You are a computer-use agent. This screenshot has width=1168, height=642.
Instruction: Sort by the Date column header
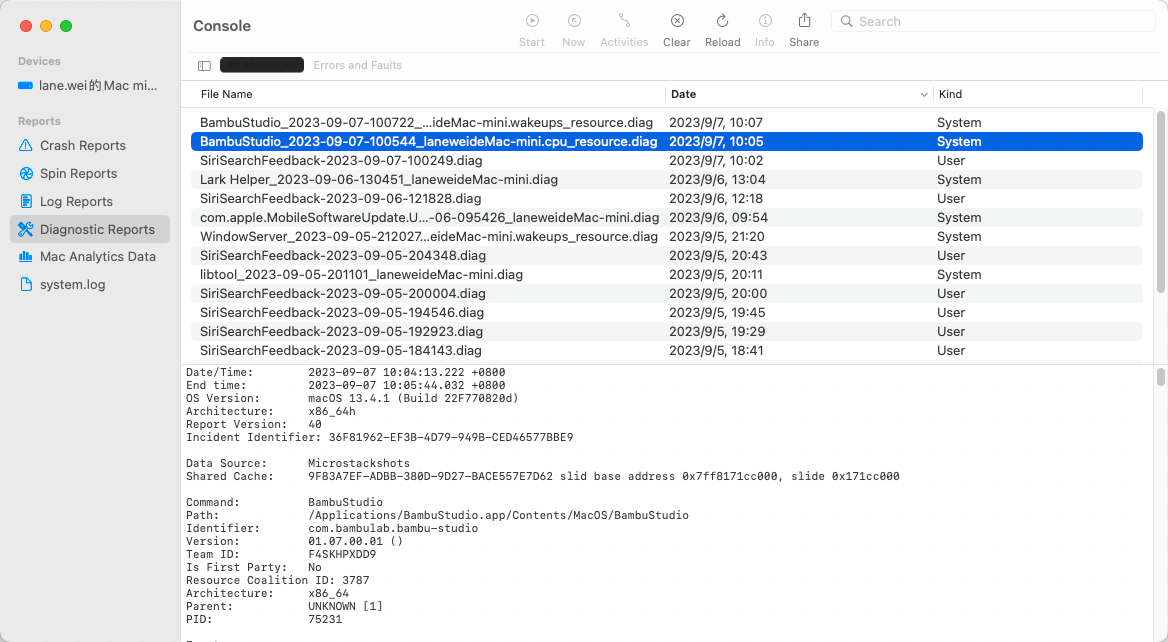coord(683,94)
